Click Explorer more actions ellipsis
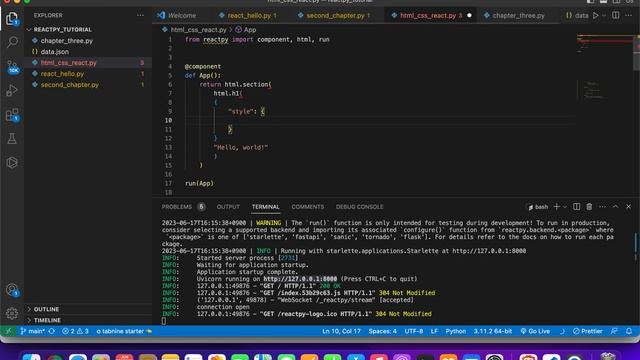640x360 pixels. coord(140,15)
